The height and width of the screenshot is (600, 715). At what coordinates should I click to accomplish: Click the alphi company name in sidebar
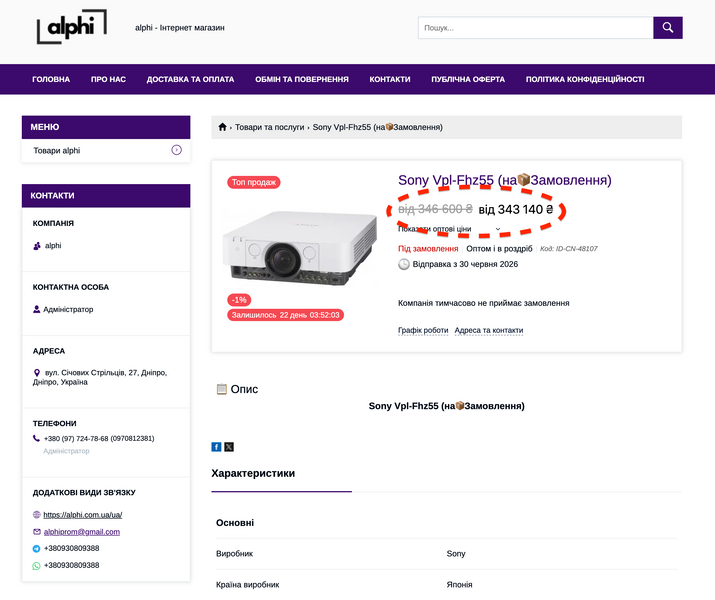pos(53,246)
